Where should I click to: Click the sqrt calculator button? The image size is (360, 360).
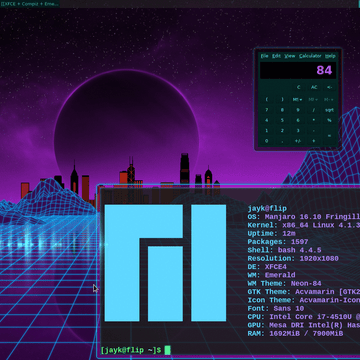click(x=329, y=110)
